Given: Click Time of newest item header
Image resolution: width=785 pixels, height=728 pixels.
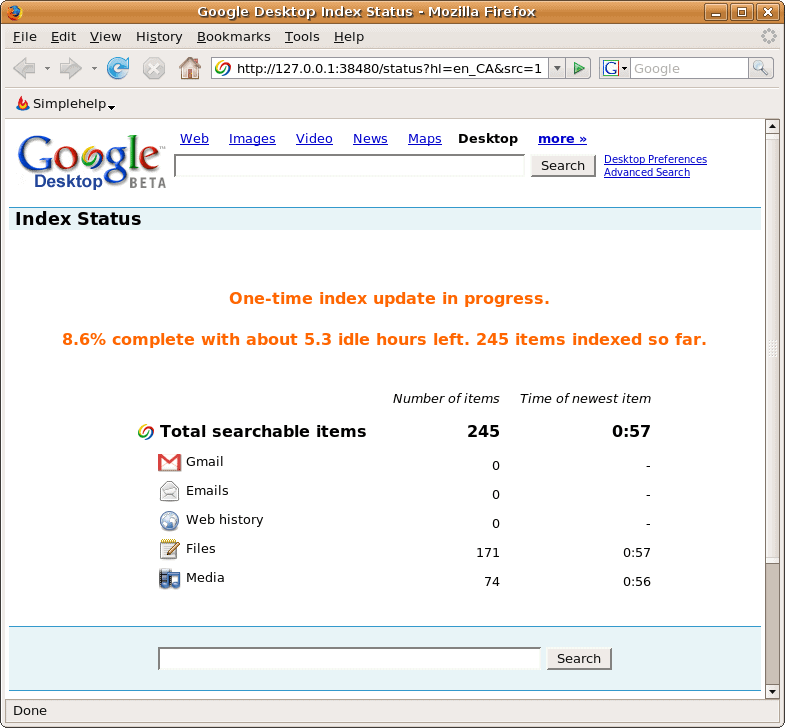Looking at the screenshot, I should pos(585,399).
